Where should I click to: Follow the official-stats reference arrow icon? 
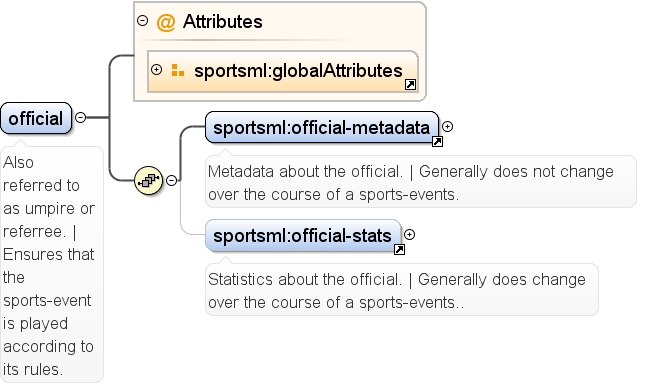tap(399, 250)
